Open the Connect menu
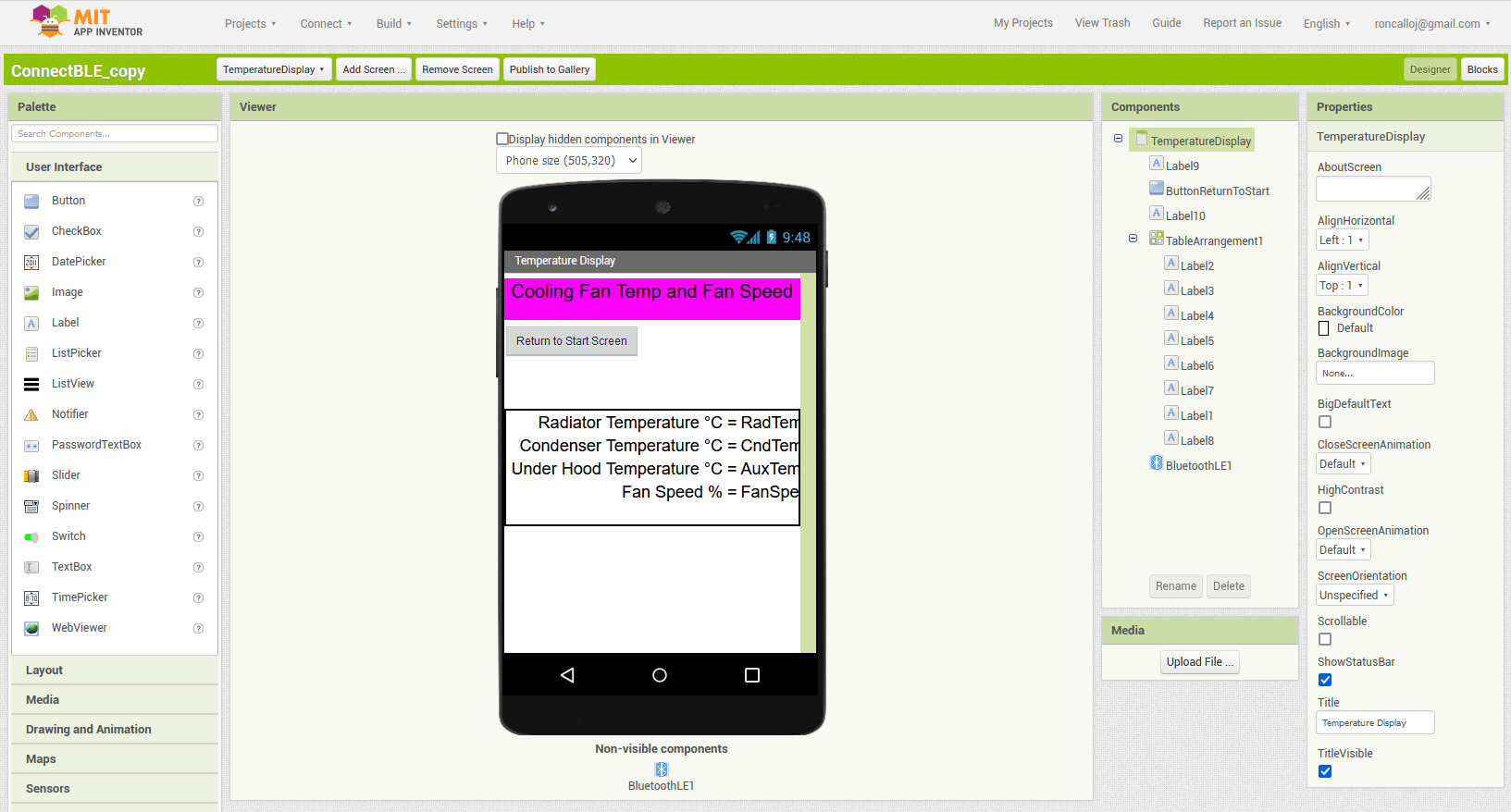Image resolution: width=1511 pixels, height=812 pixels. [x=326, y=24]
